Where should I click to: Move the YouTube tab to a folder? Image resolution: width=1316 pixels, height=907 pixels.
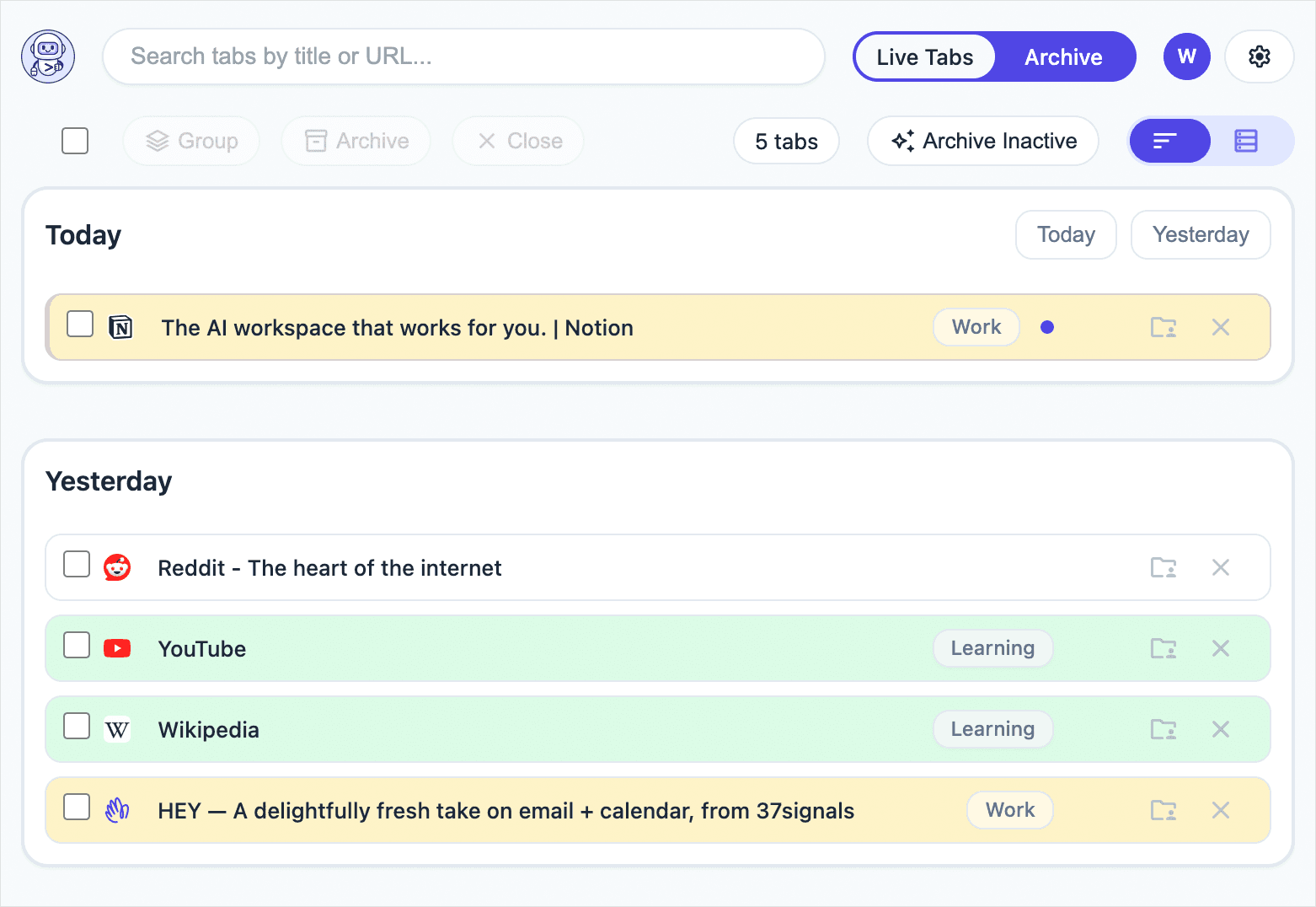click(1164, 648)
